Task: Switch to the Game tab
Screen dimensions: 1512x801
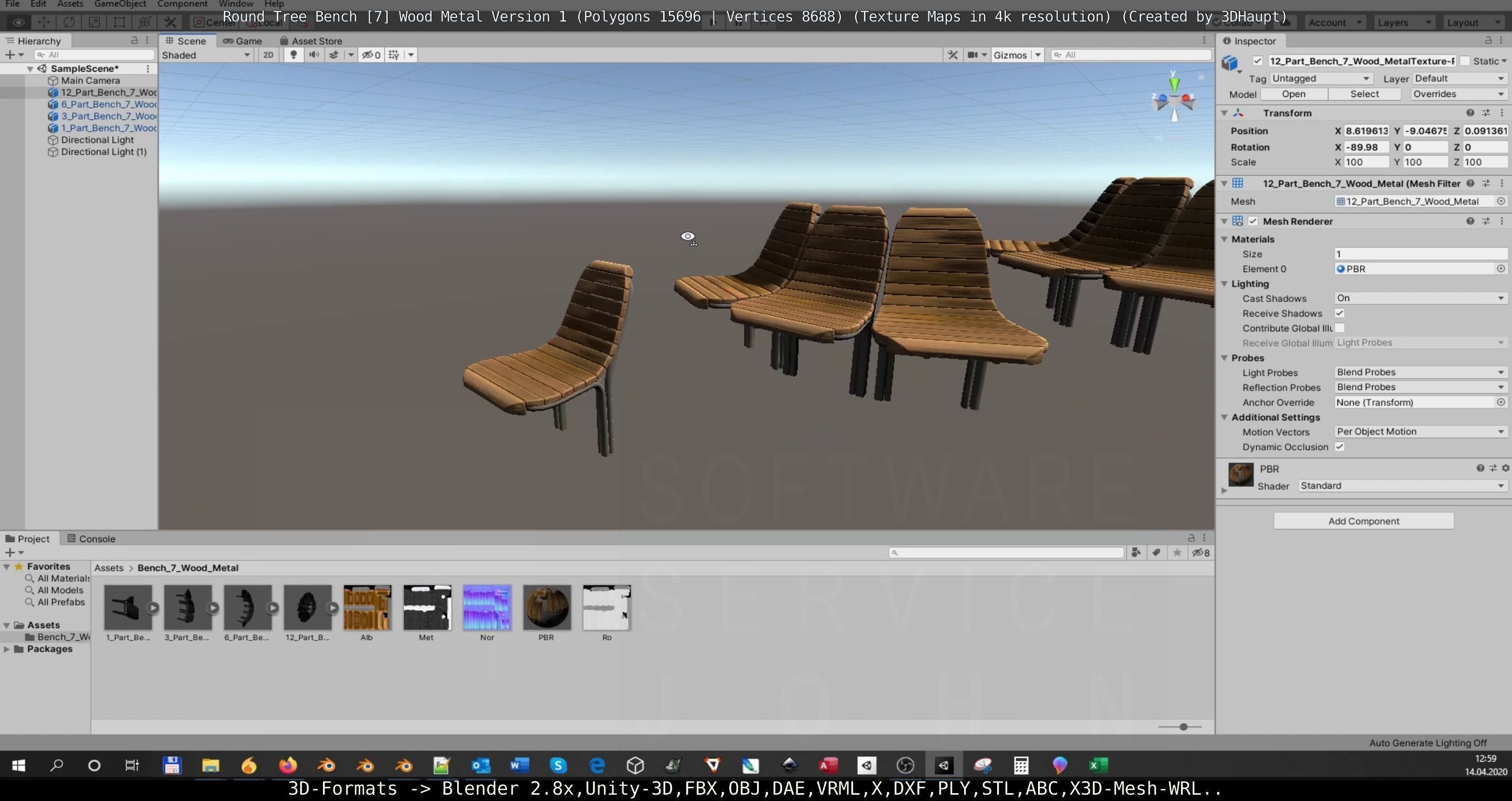Action: click(x=242, y=40)
